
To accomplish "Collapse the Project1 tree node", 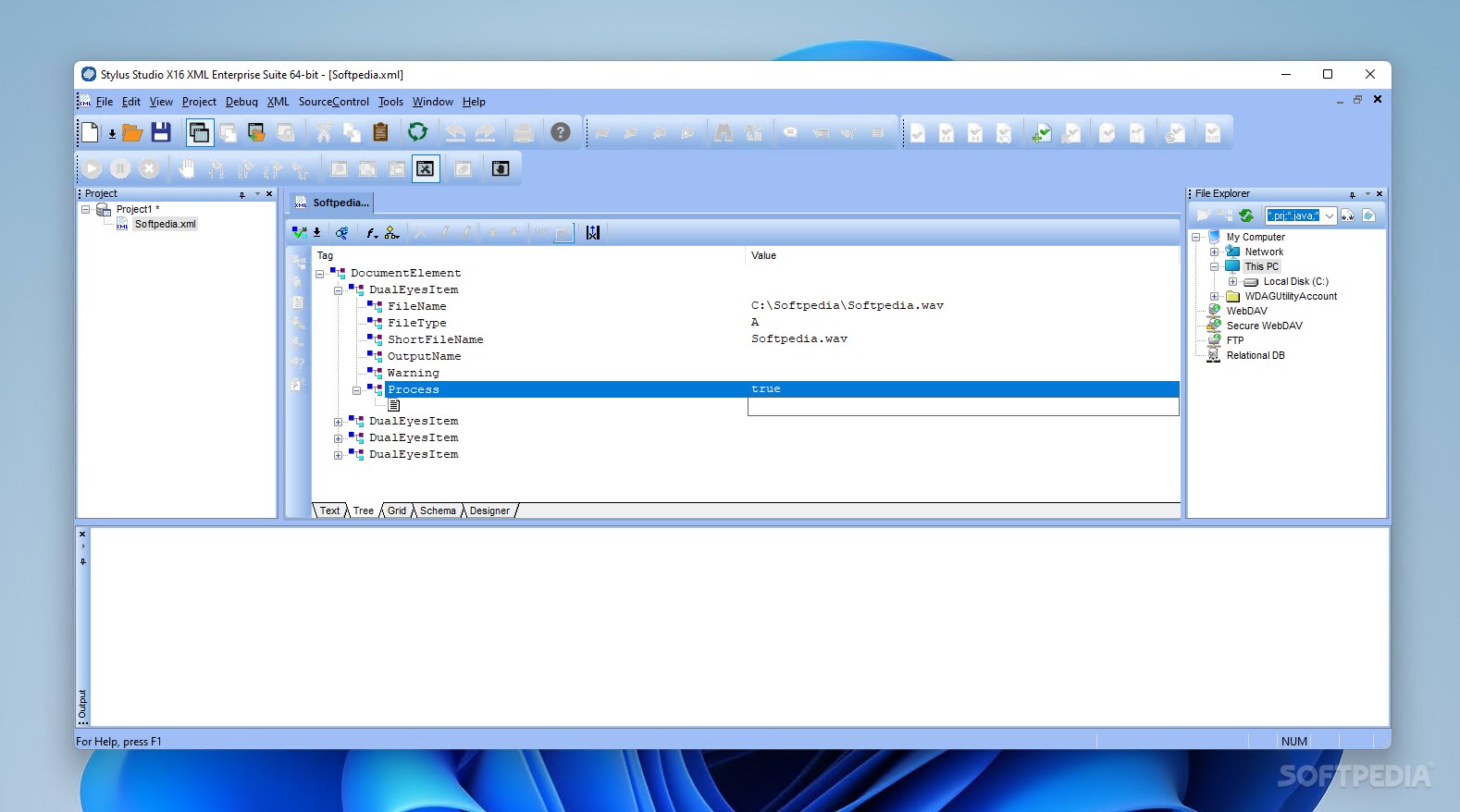I will coord(86,210).
